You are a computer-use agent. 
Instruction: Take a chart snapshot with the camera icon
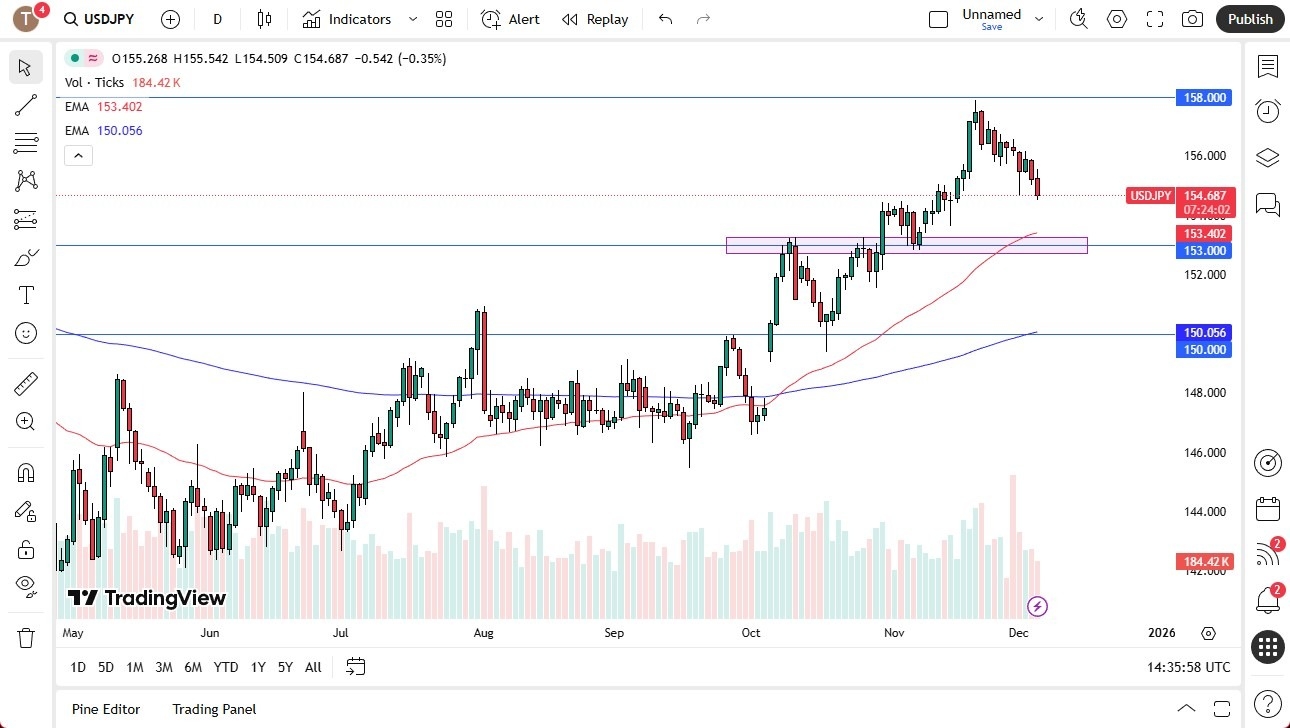pyautogui.click(x=1192, y=18)
